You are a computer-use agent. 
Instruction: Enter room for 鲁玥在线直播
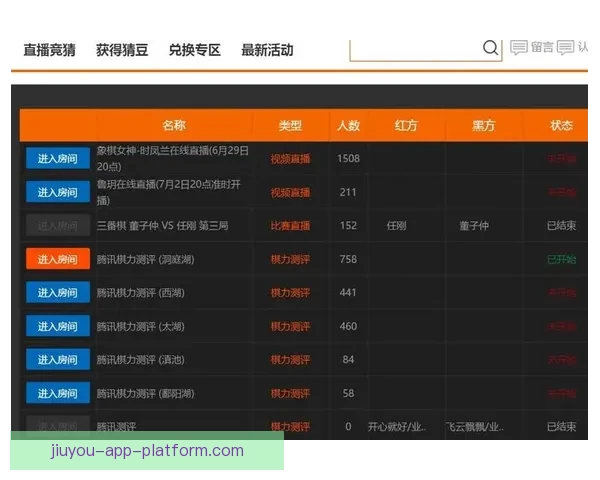[58, 192]
